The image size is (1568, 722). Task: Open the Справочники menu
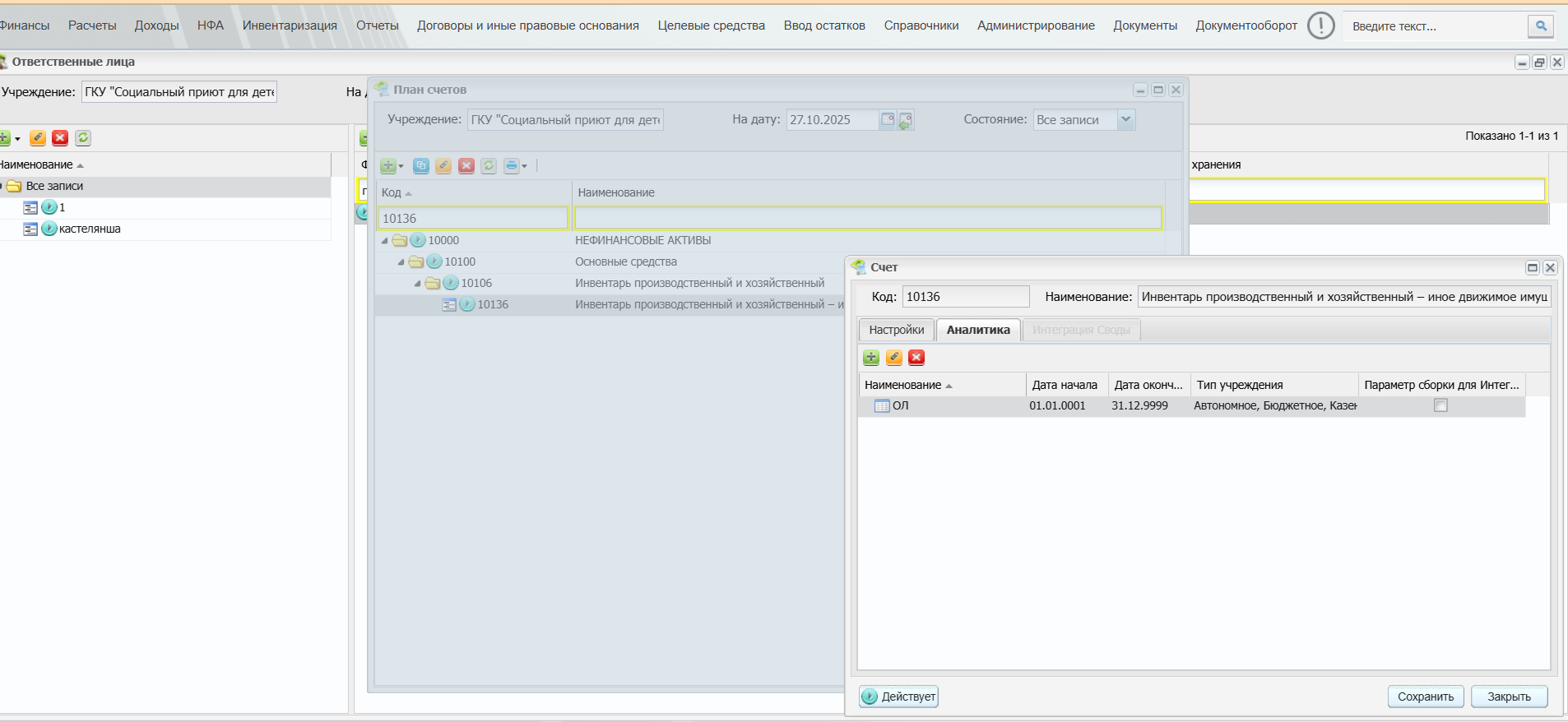point(921,25)
